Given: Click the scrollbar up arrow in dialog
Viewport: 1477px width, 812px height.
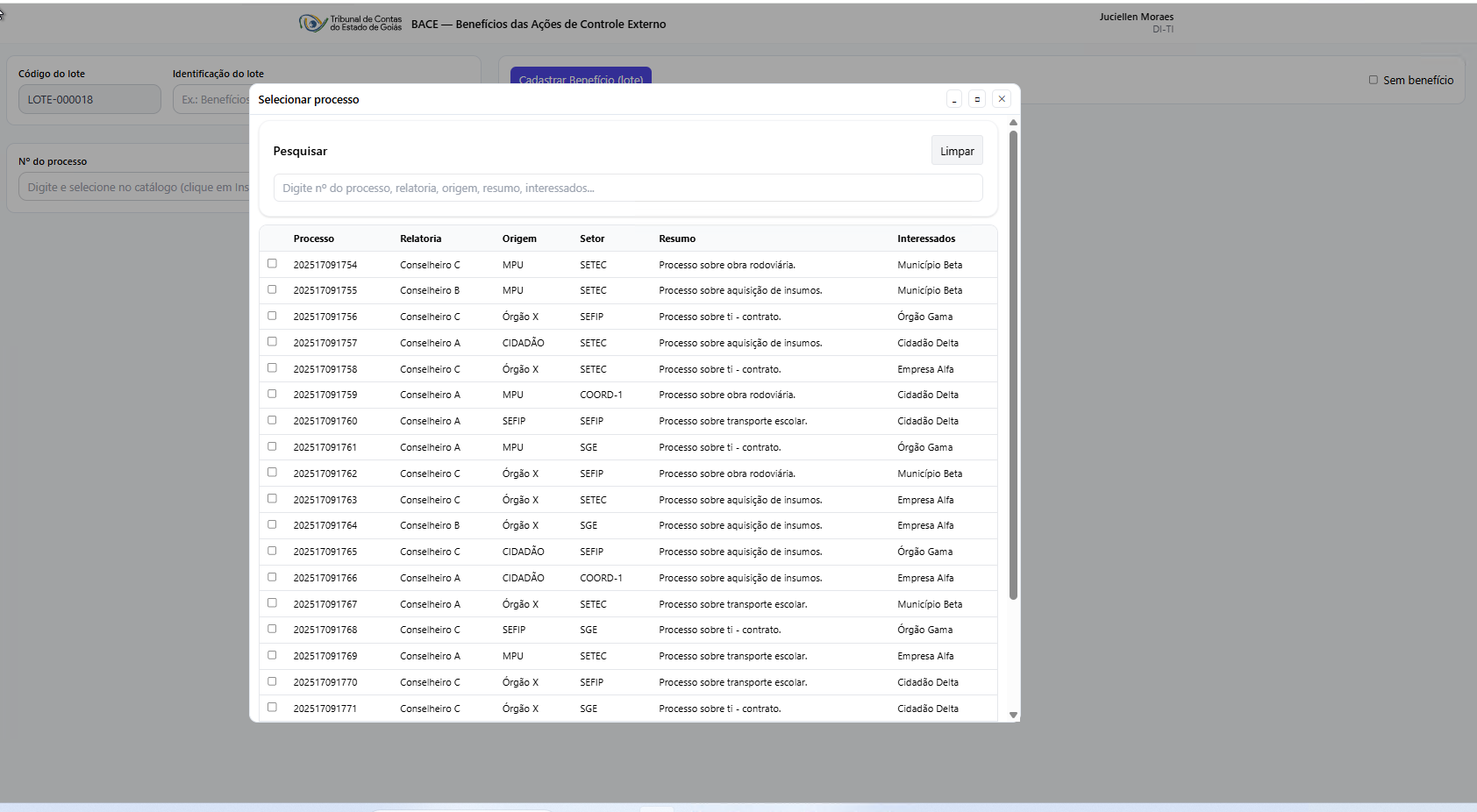Looking at the screenshot, I should coord(1013,123).
